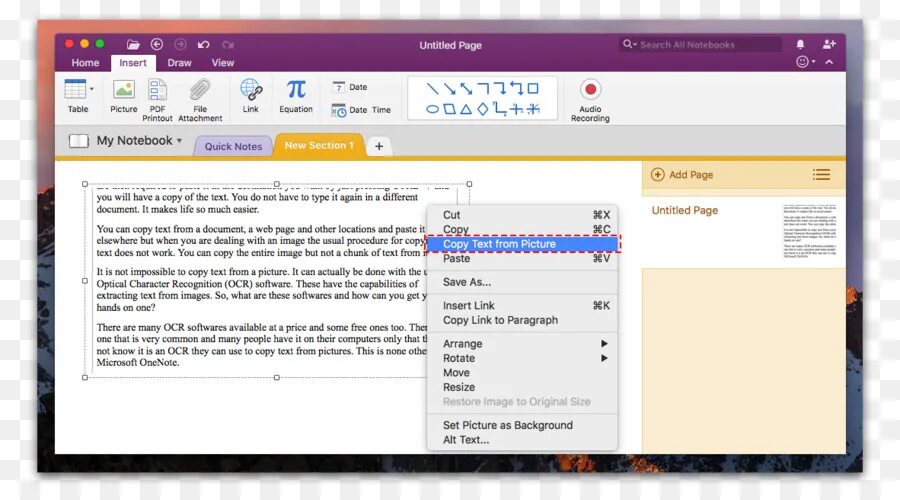The image size is (900, 500).
Task: Open the smiley feedback menu
Action: click(805, 61)
